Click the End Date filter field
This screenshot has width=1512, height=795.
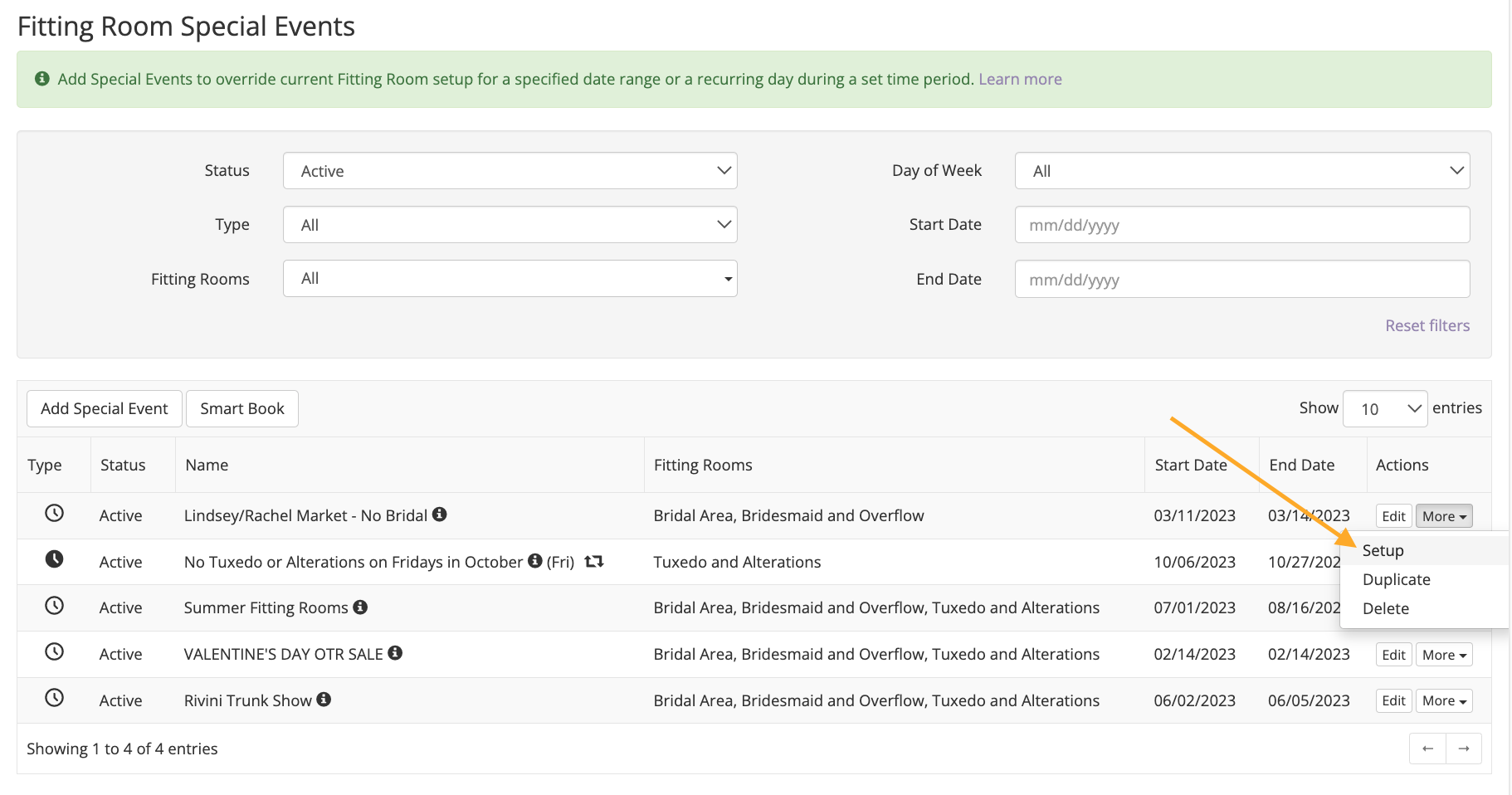tap(1242, 280)
